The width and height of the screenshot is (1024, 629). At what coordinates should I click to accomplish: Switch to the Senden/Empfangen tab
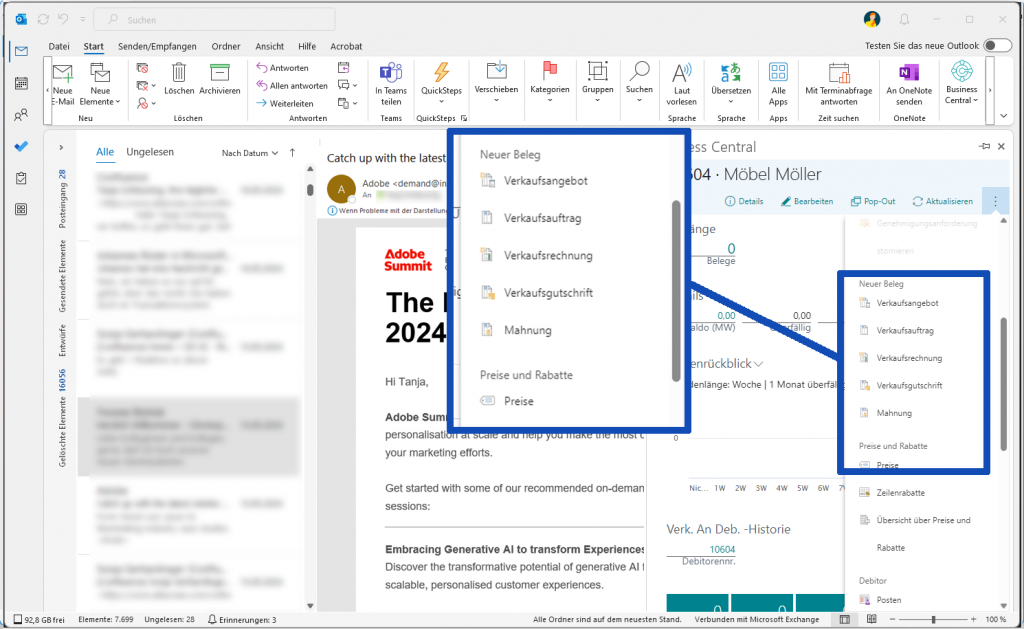[157, 46]
